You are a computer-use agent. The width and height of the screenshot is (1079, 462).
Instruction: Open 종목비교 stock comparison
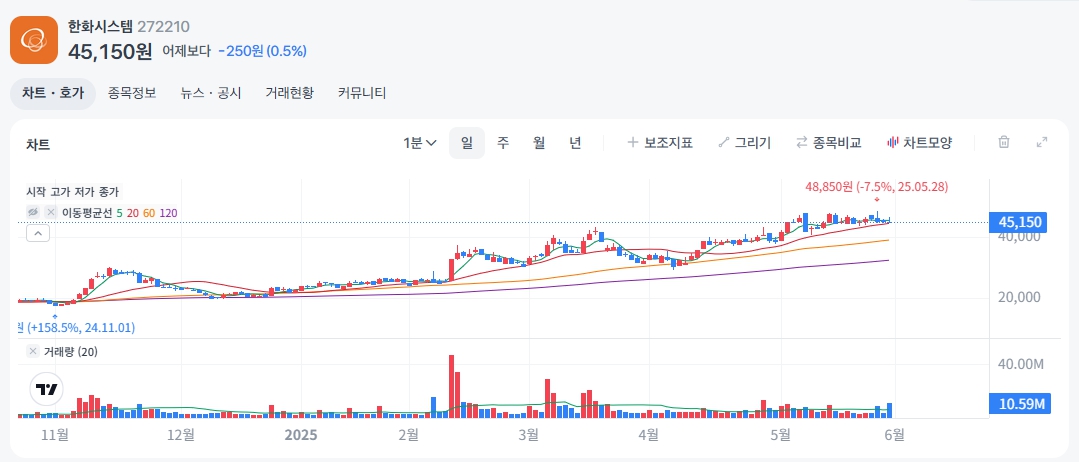(829, 143)
